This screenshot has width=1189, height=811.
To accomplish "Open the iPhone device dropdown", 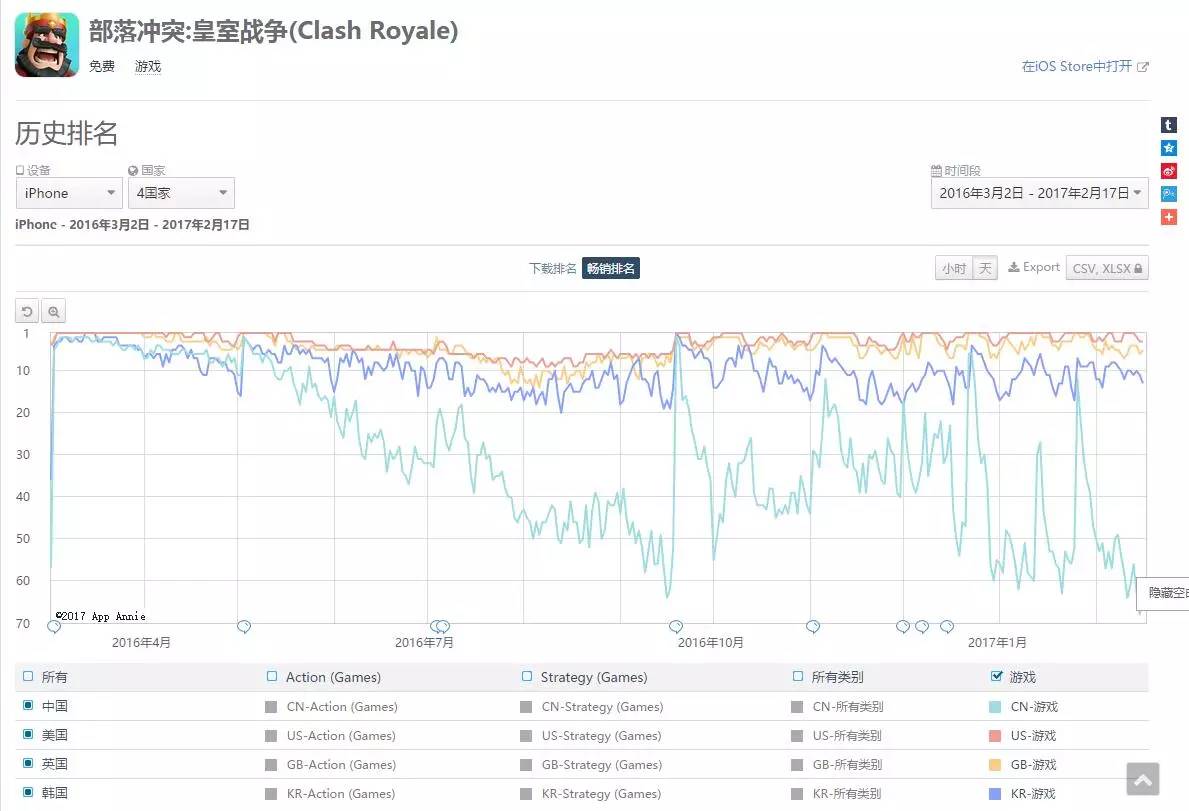I will 69,193.
